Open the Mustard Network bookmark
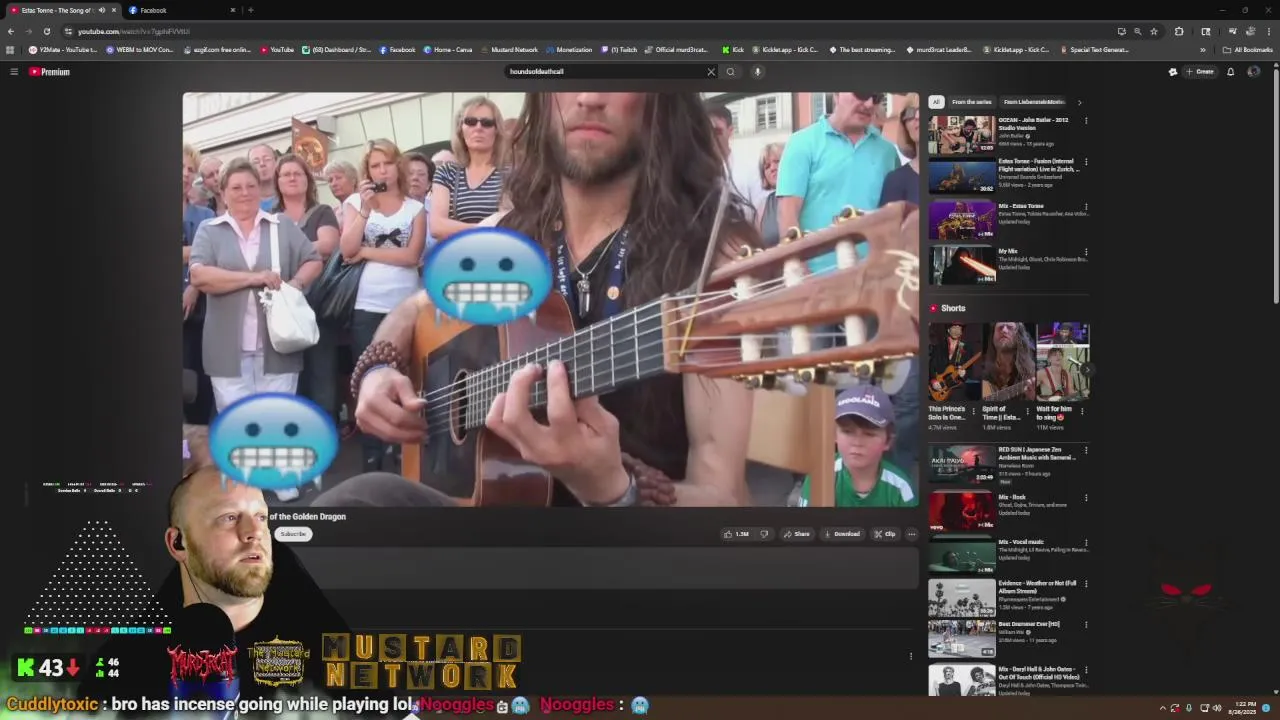Viewport: 1280px width, 720px height. (x=509, y=50)
